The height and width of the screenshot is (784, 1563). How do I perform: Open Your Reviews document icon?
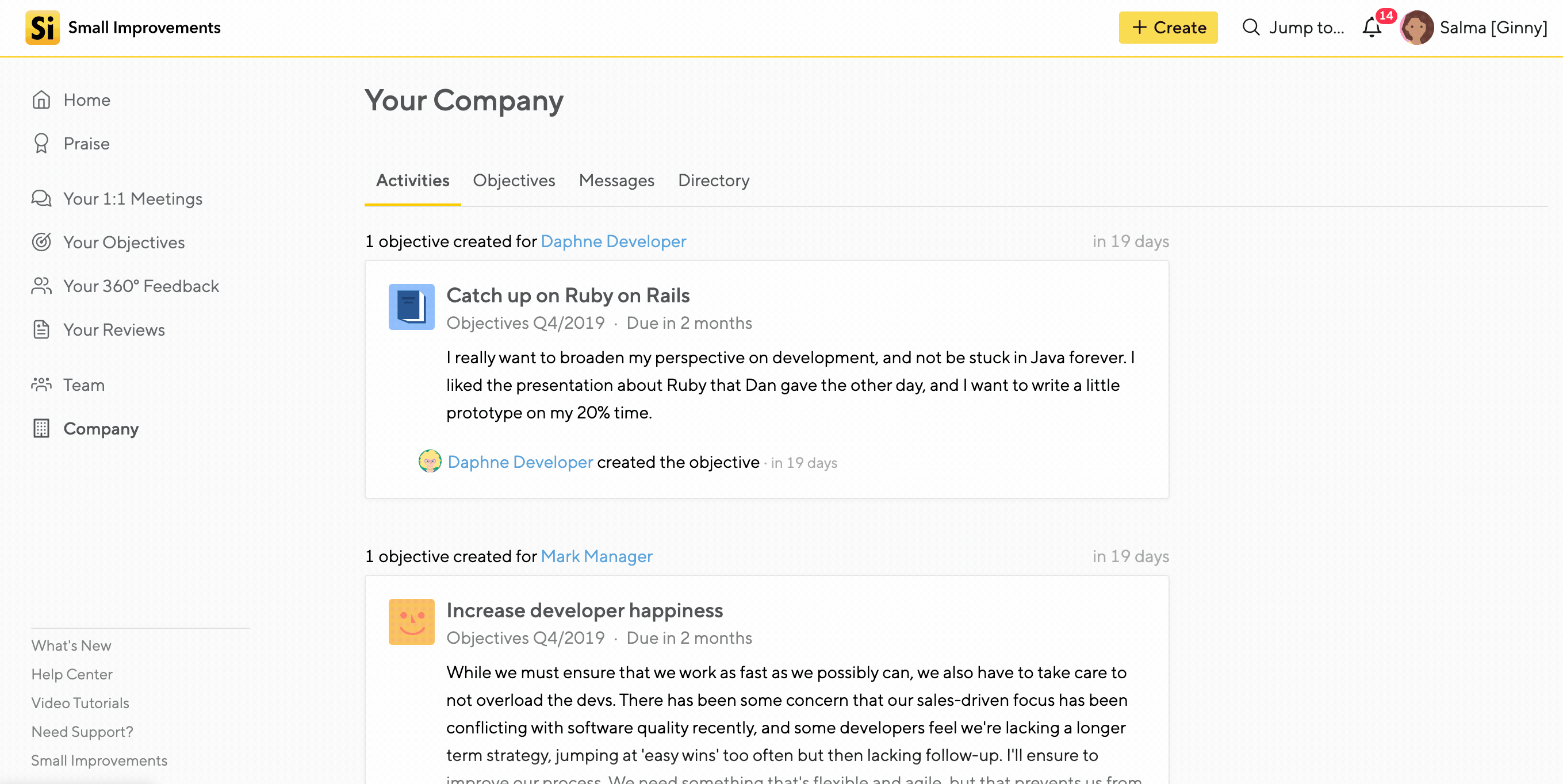click(x=41, y=330)
